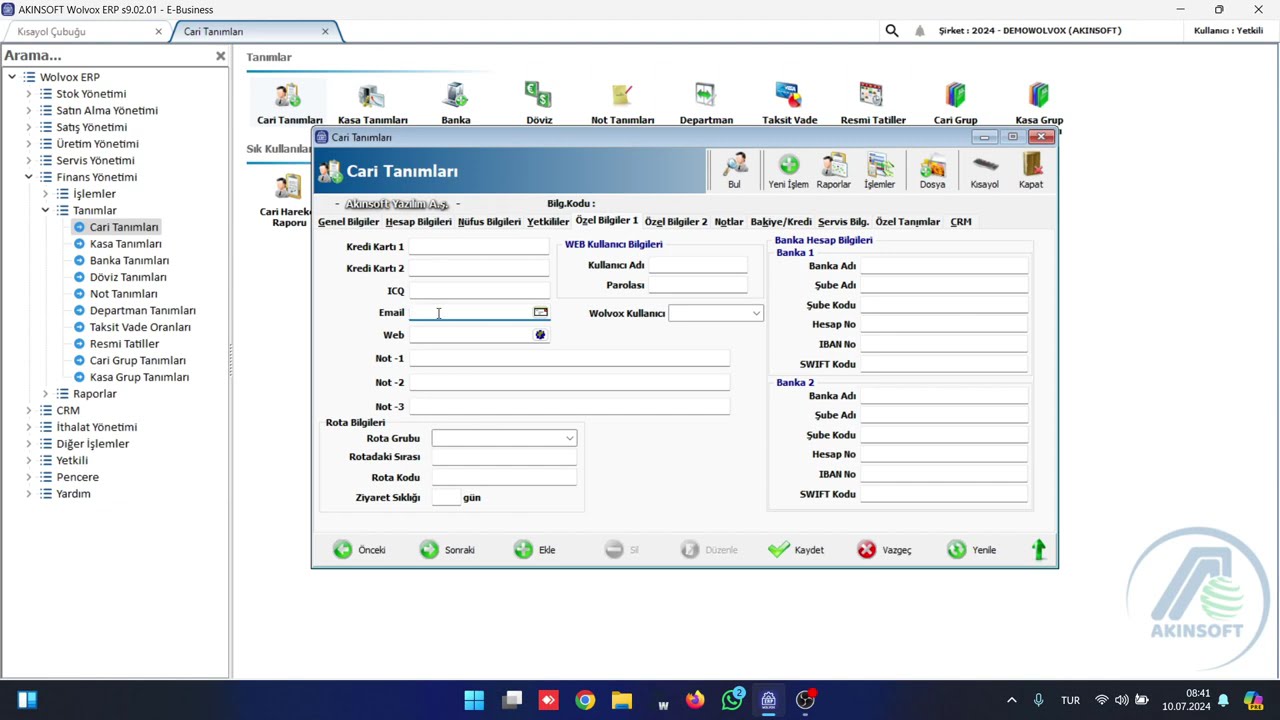Click the Yenile button

tap(971, 550)
